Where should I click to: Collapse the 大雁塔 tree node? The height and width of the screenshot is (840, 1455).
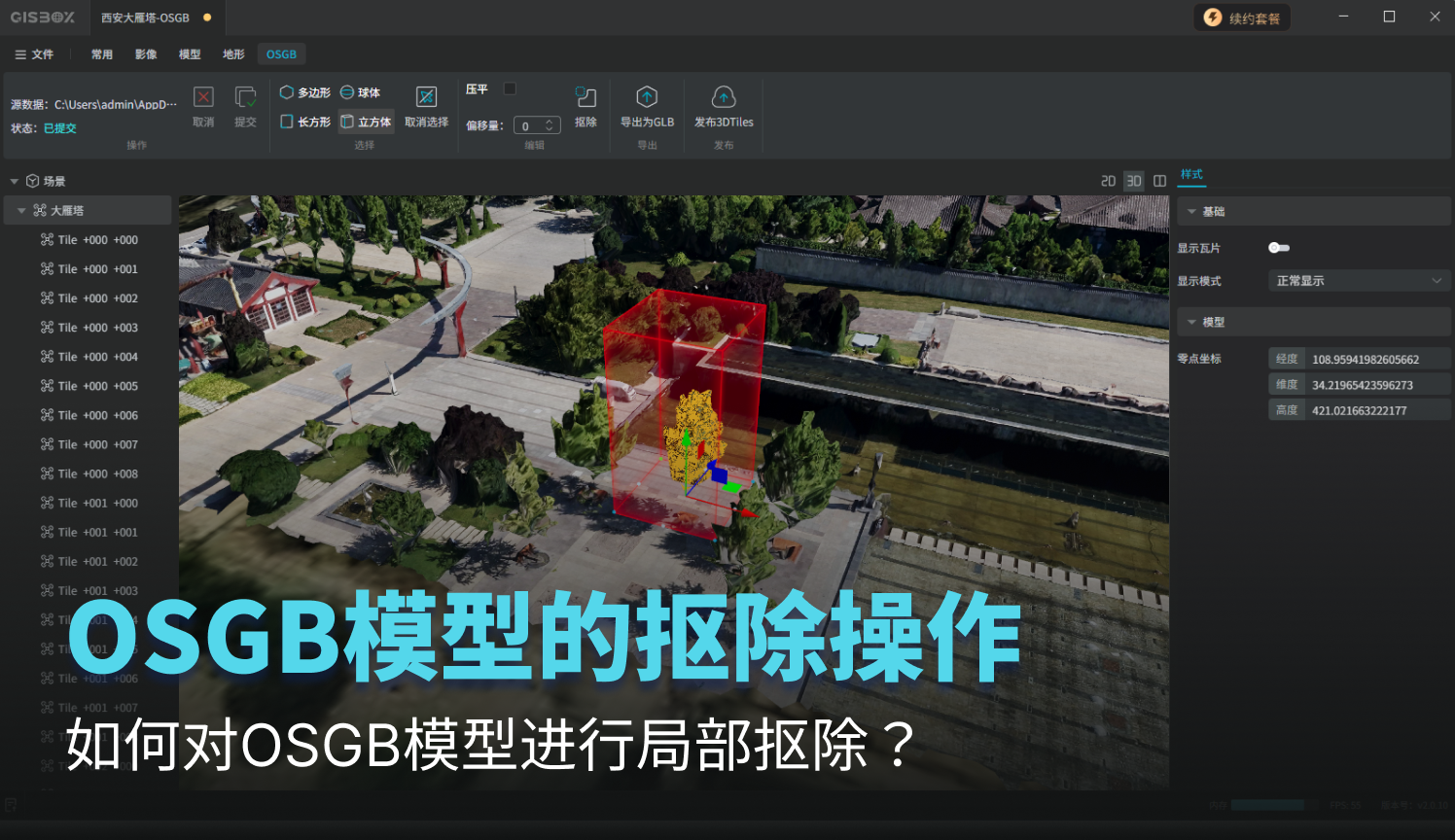tap(21, 211)
